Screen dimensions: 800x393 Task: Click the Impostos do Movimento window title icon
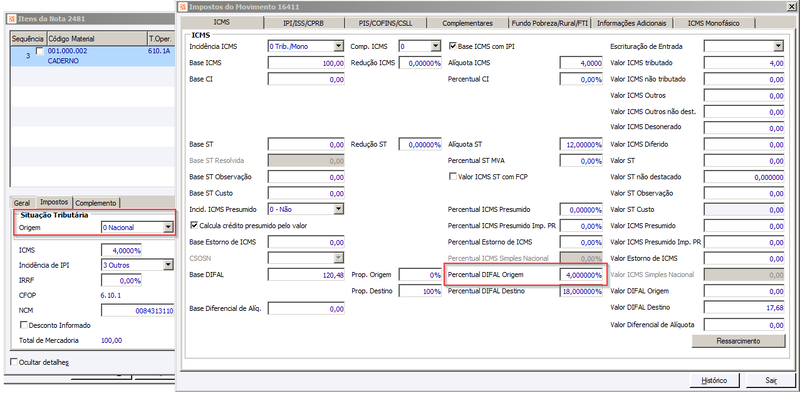coord(183,7)
